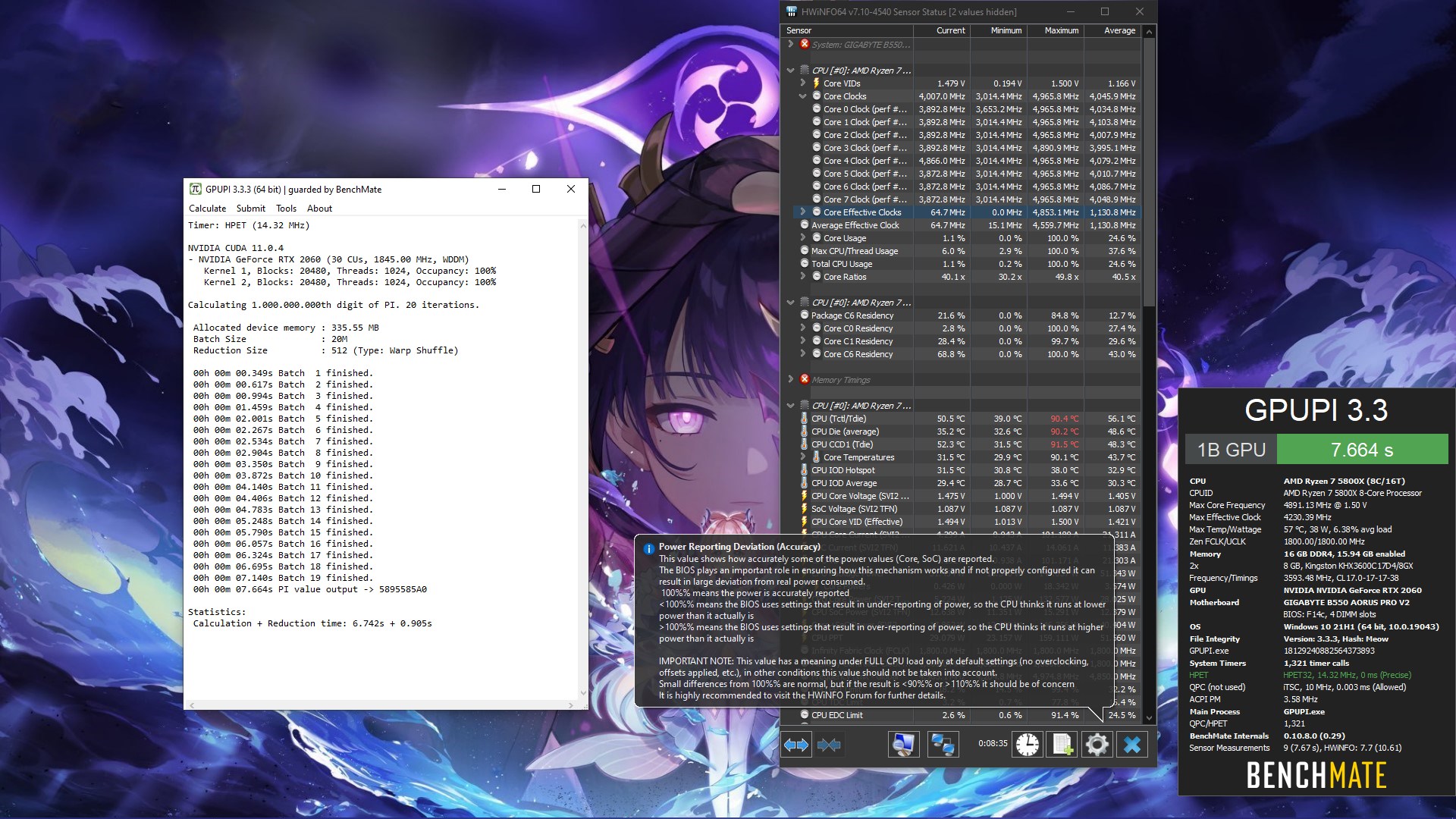Click HWiNFO64 title bar app icon

pos(792,11)
